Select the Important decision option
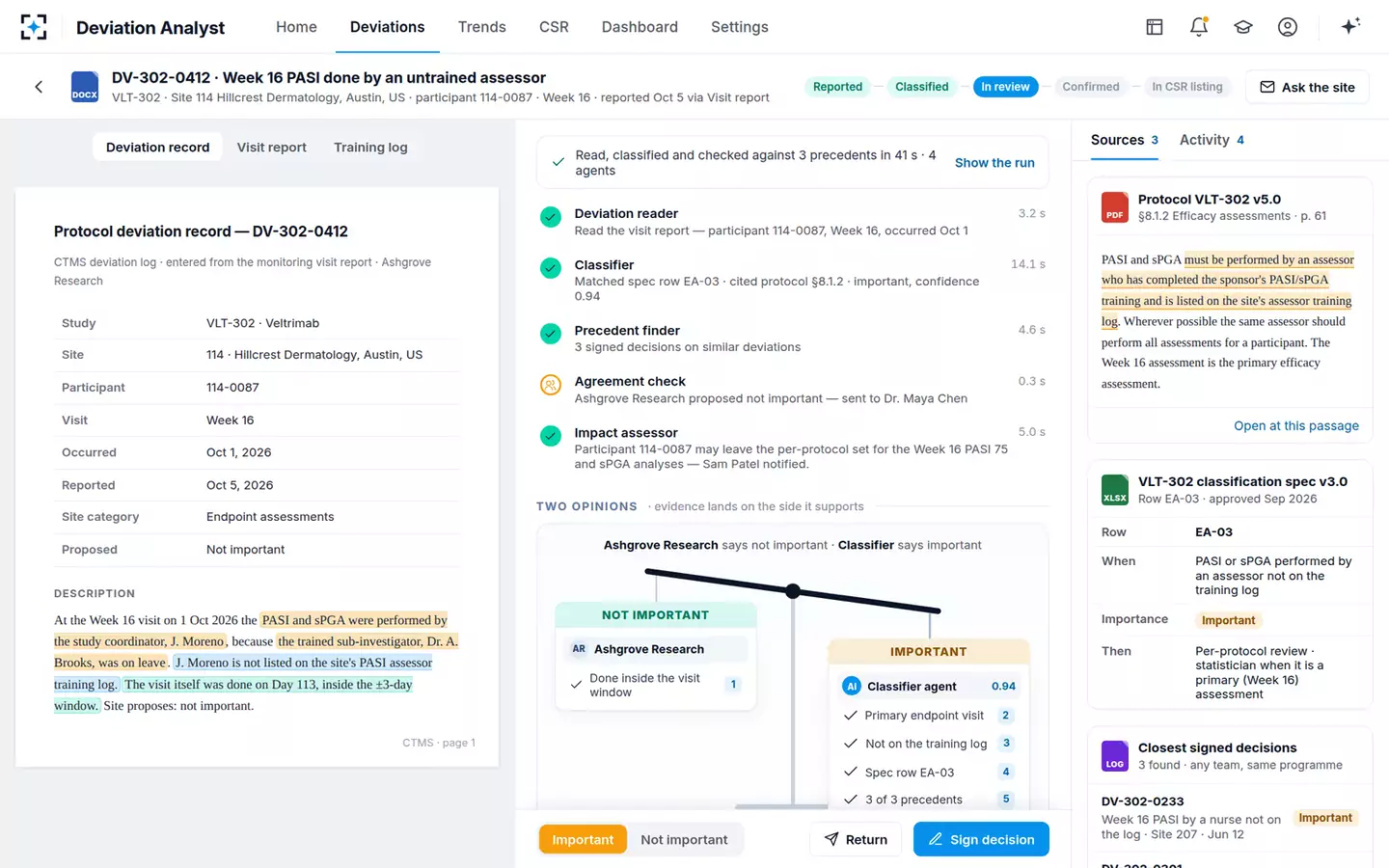Viewport: 1389px width, 868px height. pos(583,839)
